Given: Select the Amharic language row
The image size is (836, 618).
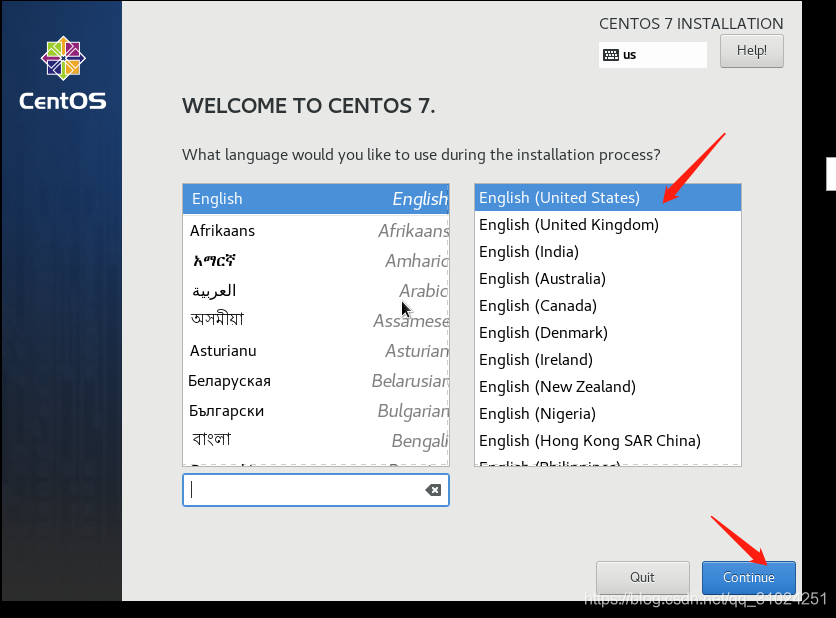Looking at the screenshot, I should [x=316, y=261].
